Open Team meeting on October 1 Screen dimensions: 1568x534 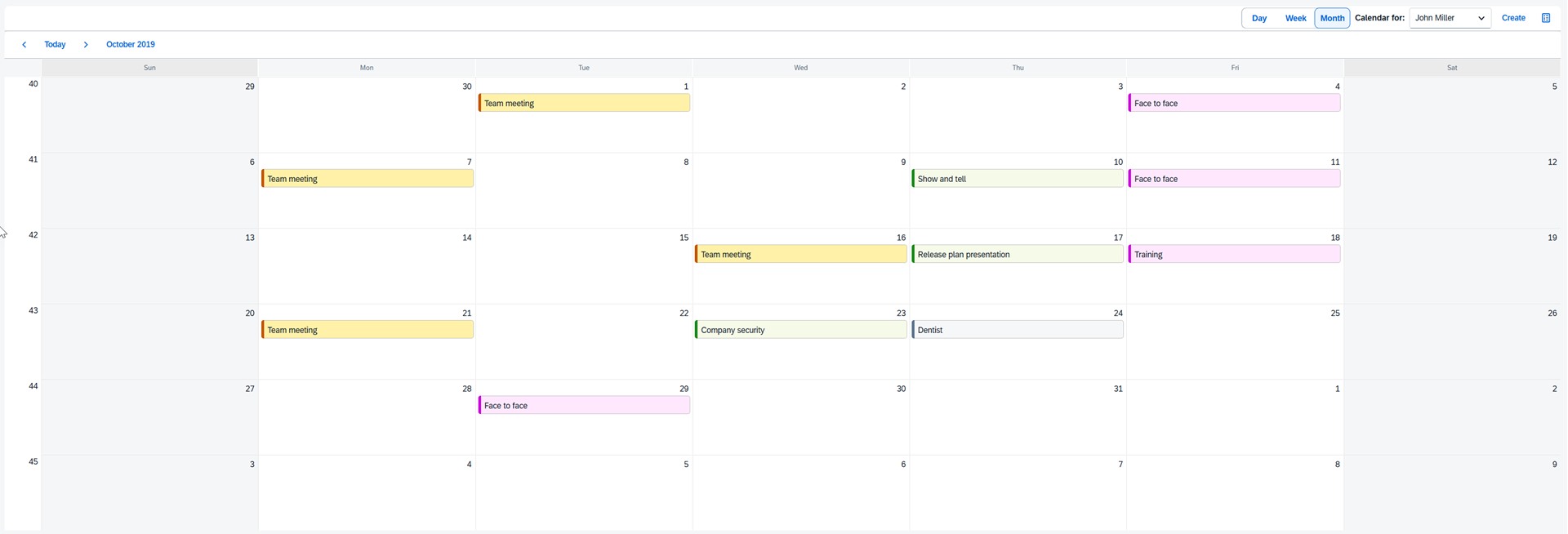[x=584, y=103]
